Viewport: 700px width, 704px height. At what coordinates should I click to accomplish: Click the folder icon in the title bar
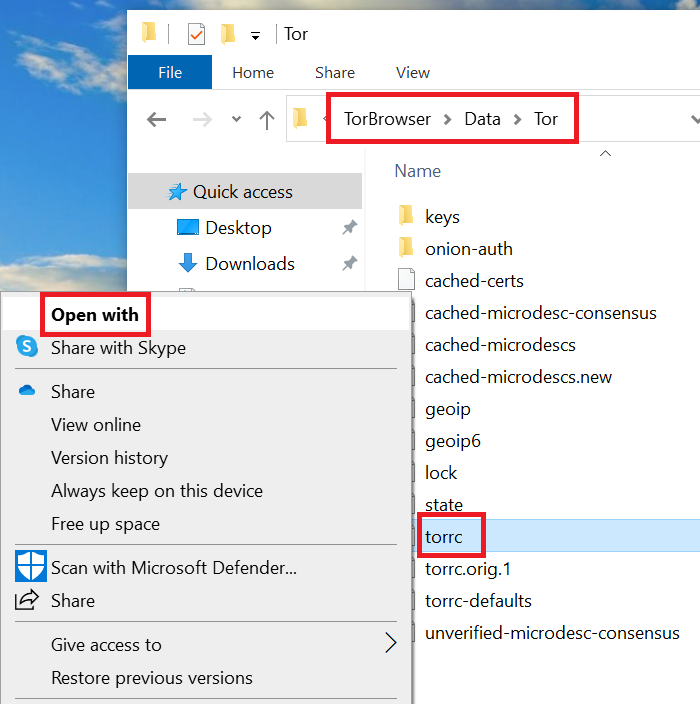tap(149, 33)
